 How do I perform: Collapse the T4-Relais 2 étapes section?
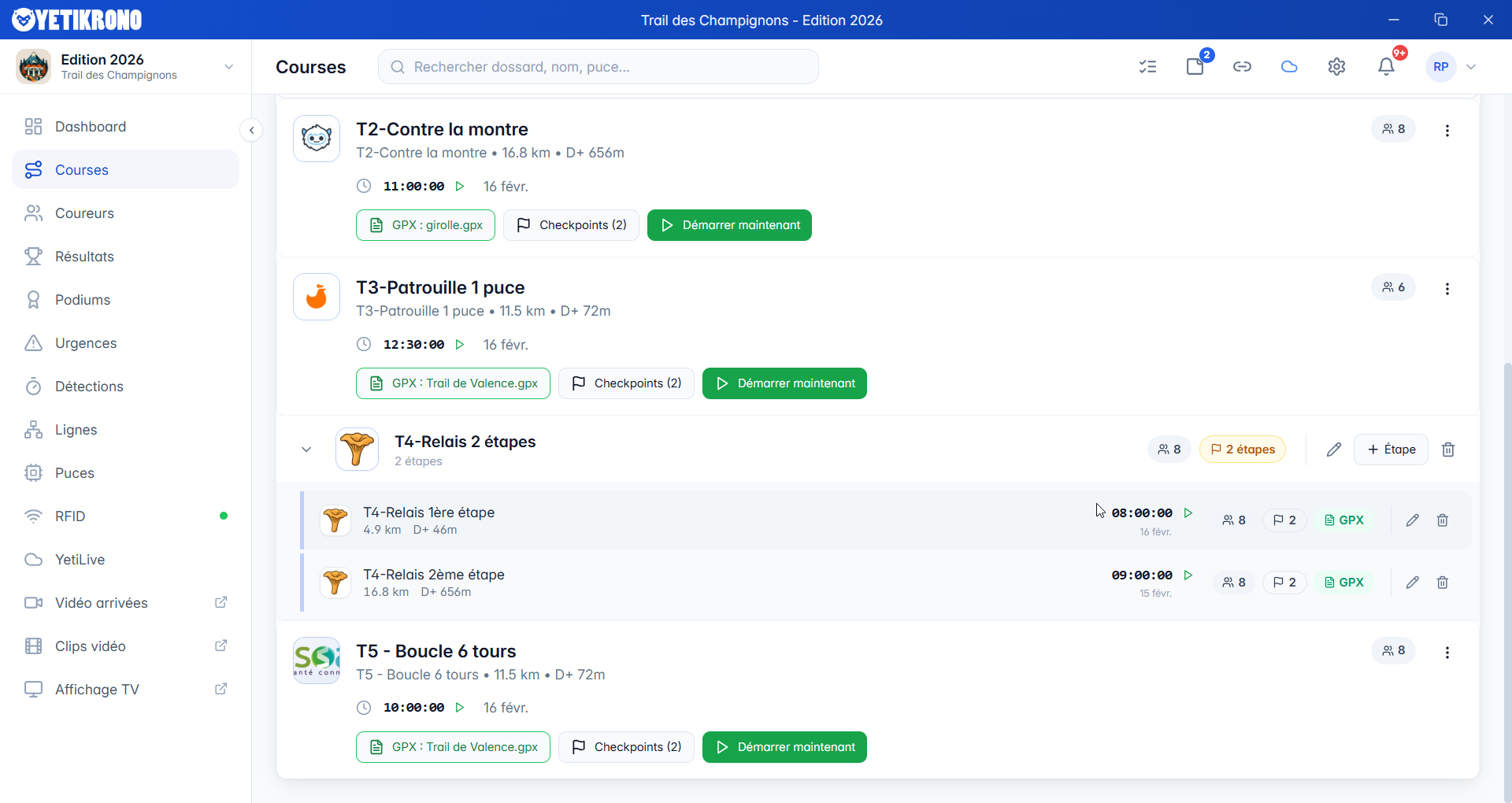point(306,449)
